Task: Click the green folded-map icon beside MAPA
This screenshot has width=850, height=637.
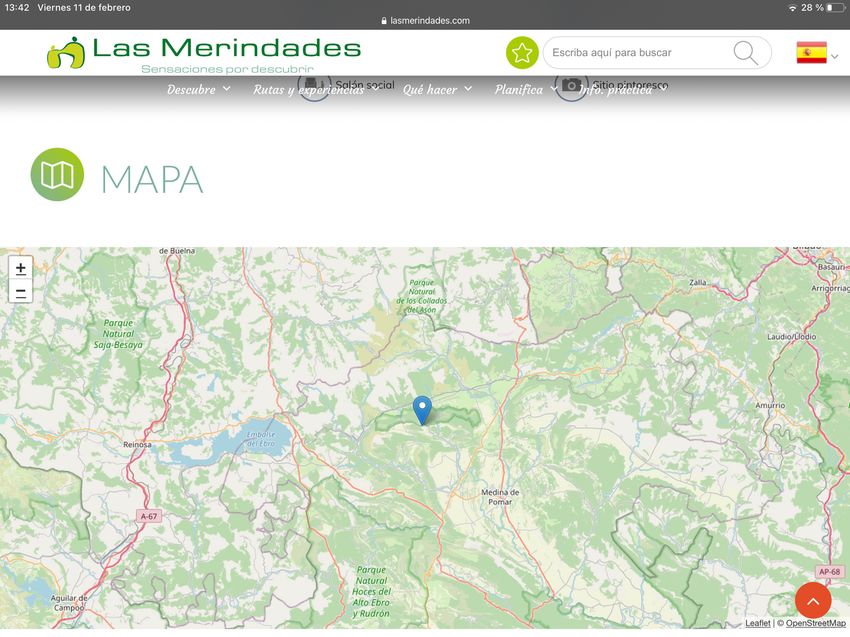Action: [x=57, y=175]
